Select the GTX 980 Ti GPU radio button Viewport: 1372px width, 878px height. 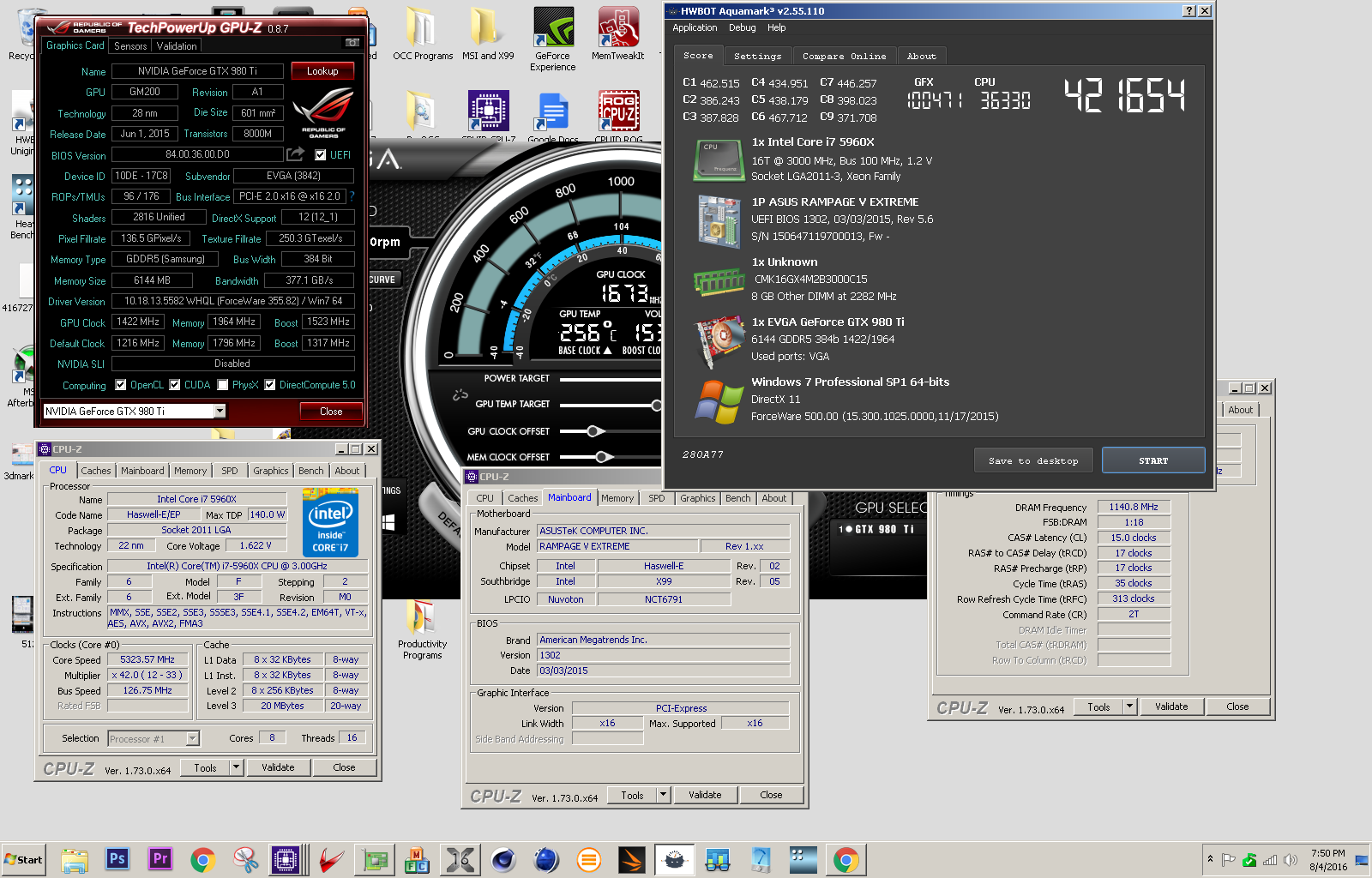pos(847,529)
